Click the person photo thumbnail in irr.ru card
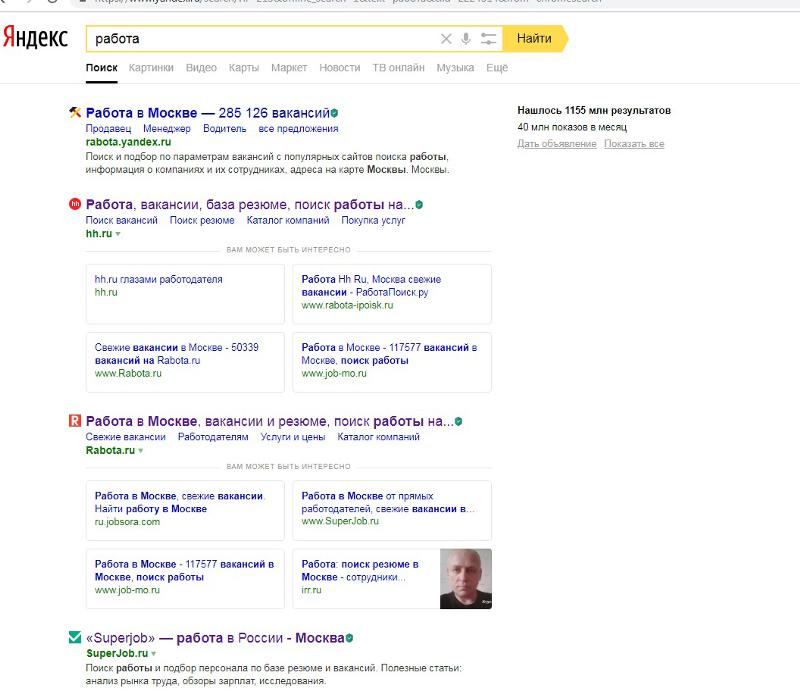800x698 pixels. coord(466,579)
